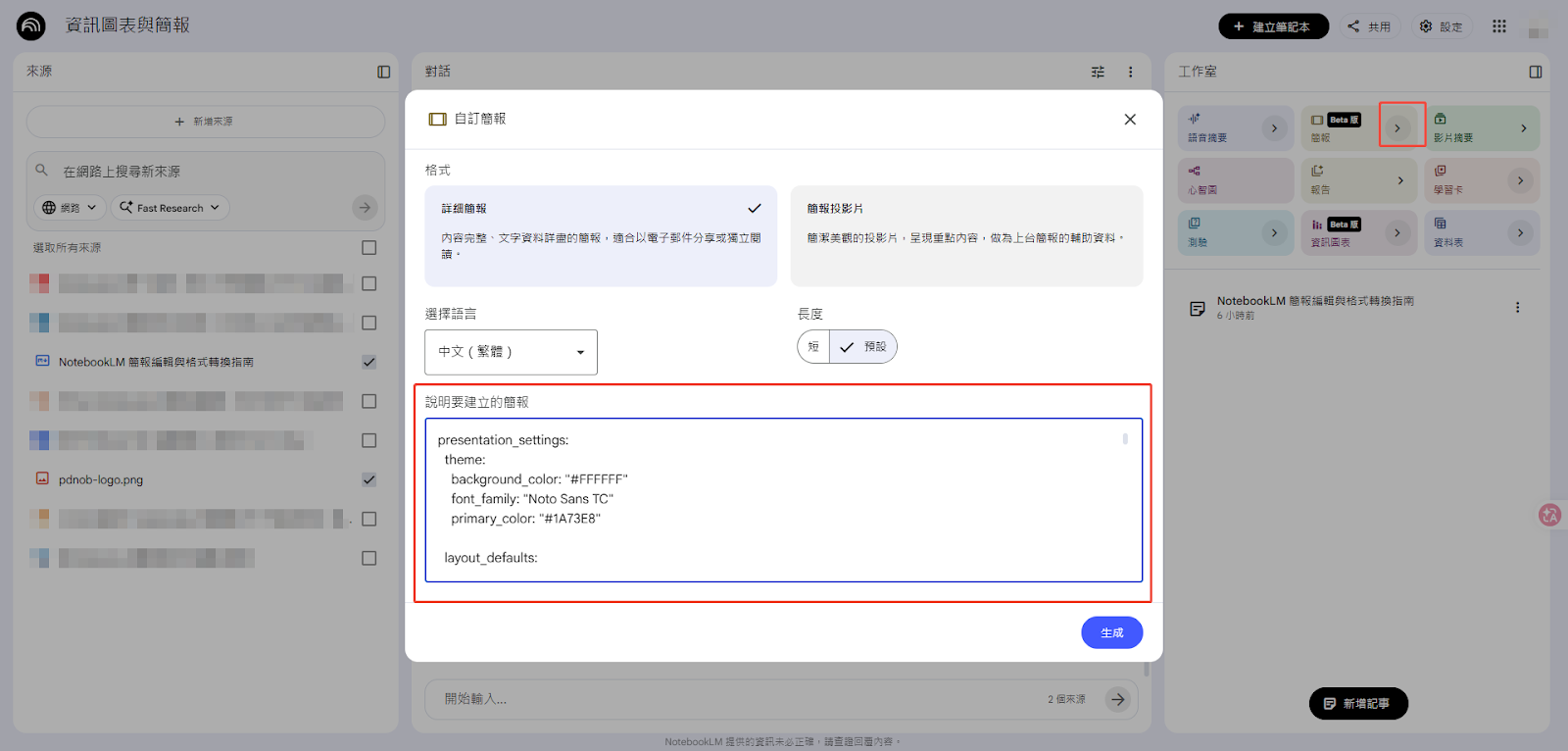This screenshot has width=1568, height=751.
Task: Expand 資訊圖表 options chevron
Action: tap(1397, 232)
